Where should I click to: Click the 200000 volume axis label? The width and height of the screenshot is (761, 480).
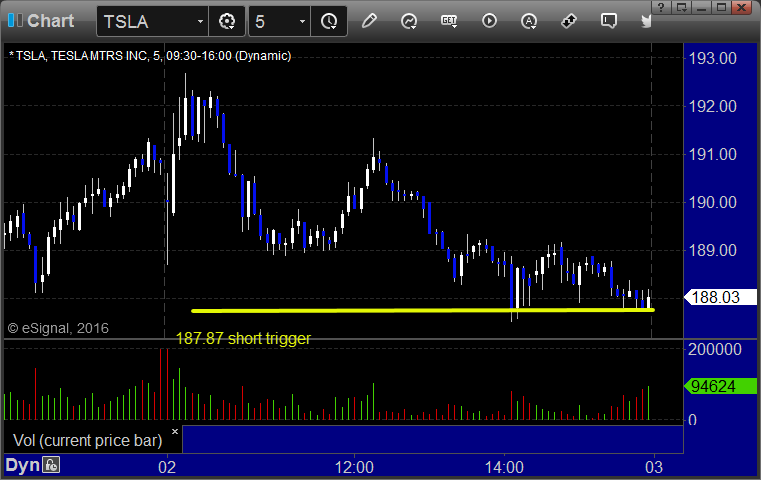[714, 349]
